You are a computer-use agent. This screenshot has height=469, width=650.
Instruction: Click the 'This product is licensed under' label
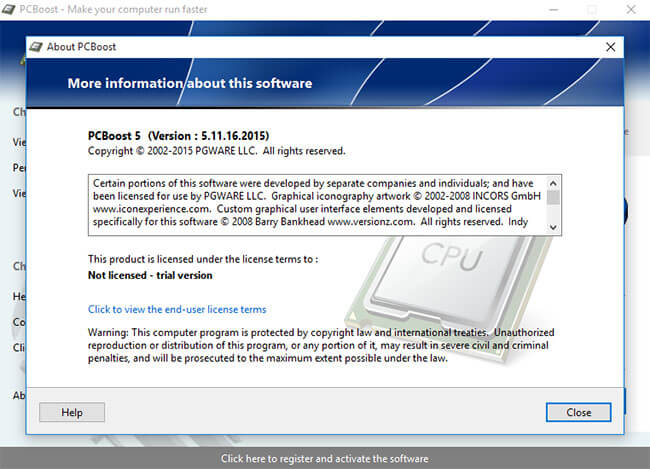[203, 259]
